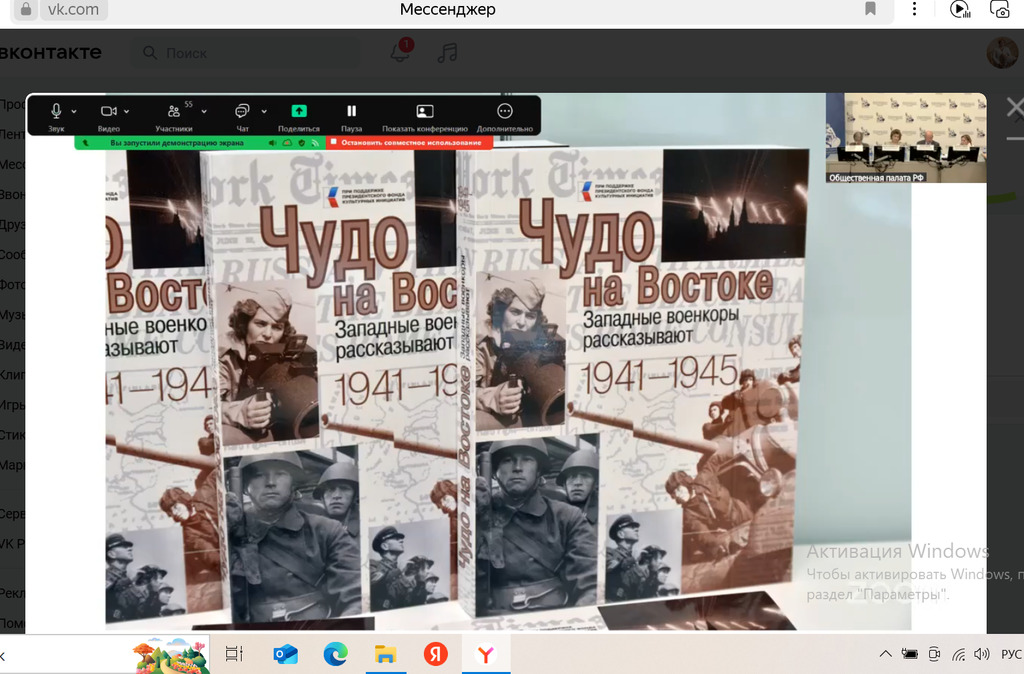
Task: Click the green Поделиться share icon
Action: (x=298, y=112)
